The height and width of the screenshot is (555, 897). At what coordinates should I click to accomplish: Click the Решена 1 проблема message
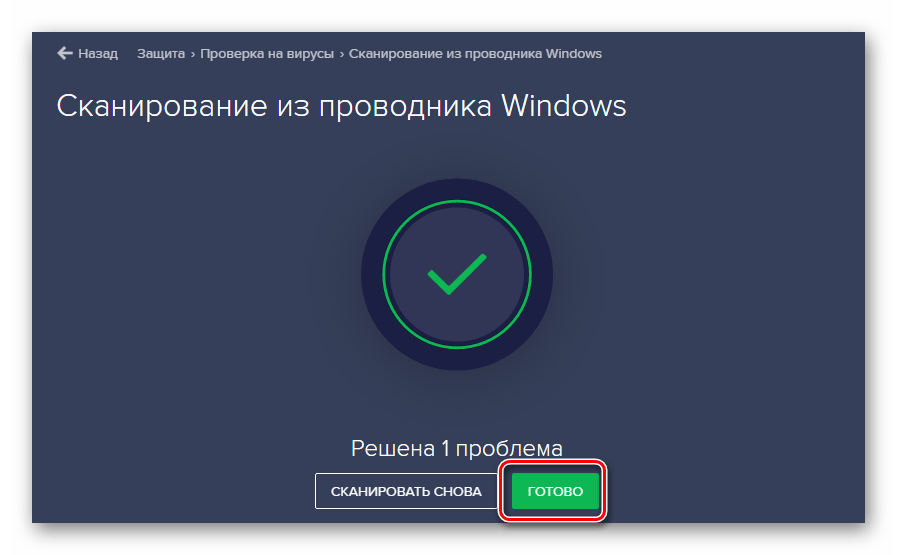tap(457, 449)
